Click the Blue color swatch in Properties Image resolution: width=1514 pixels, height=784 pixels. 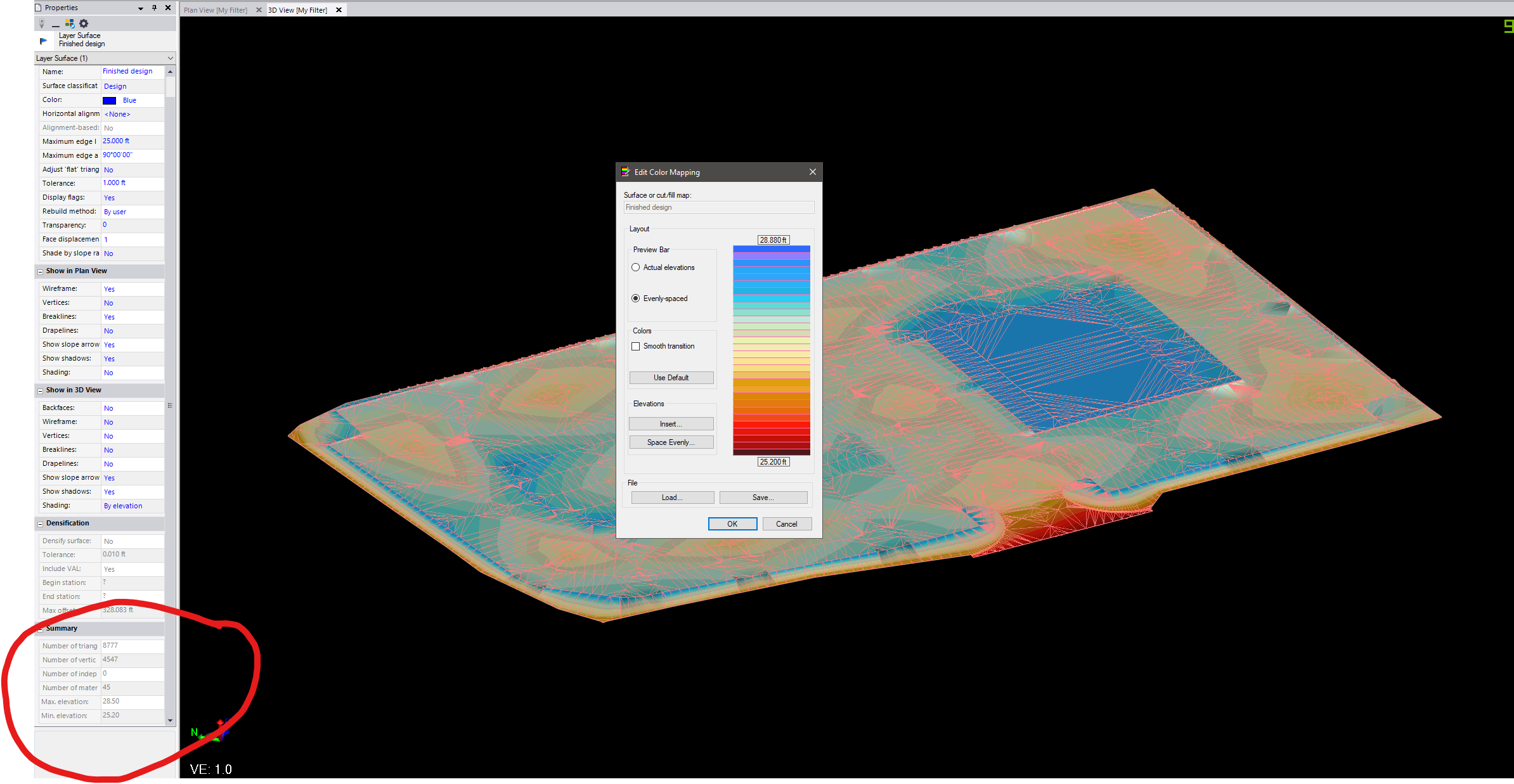pos(110,100)
